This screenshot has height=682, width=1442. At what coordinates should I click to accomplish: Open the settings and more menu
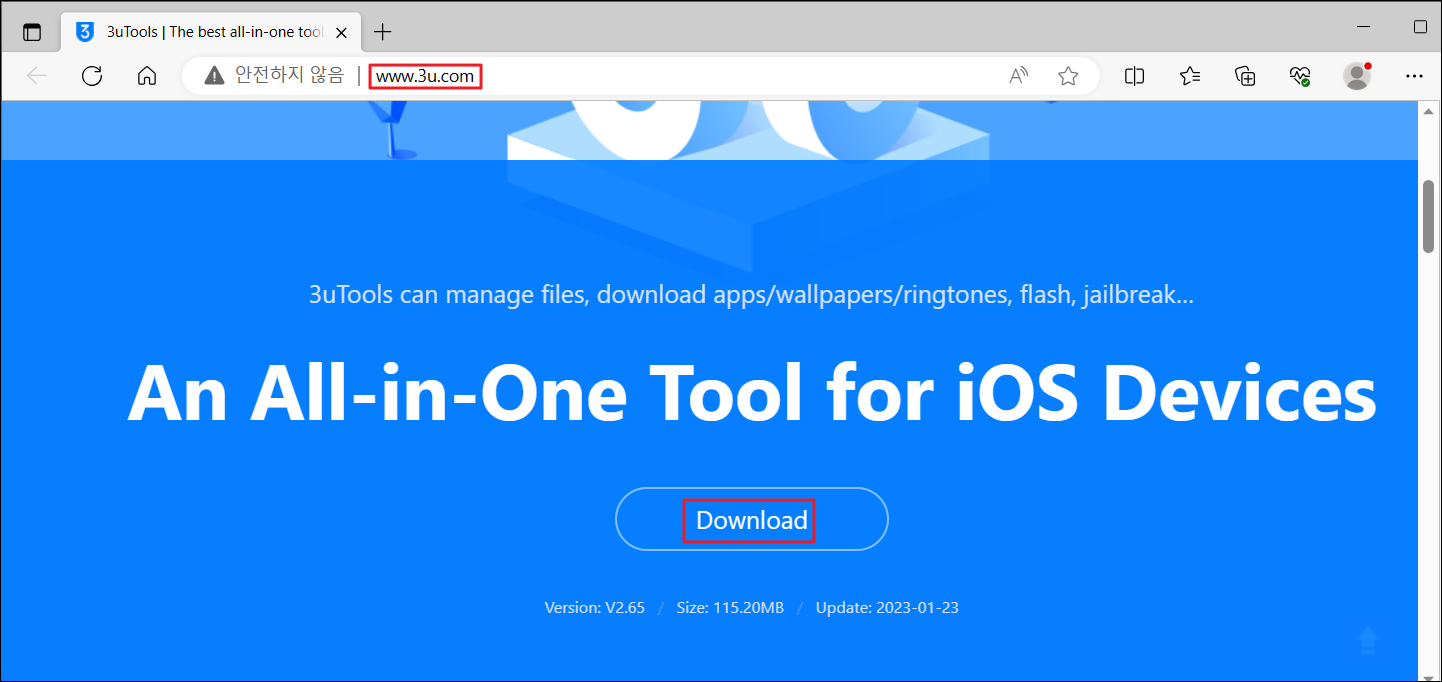(x=1414, y=76)
